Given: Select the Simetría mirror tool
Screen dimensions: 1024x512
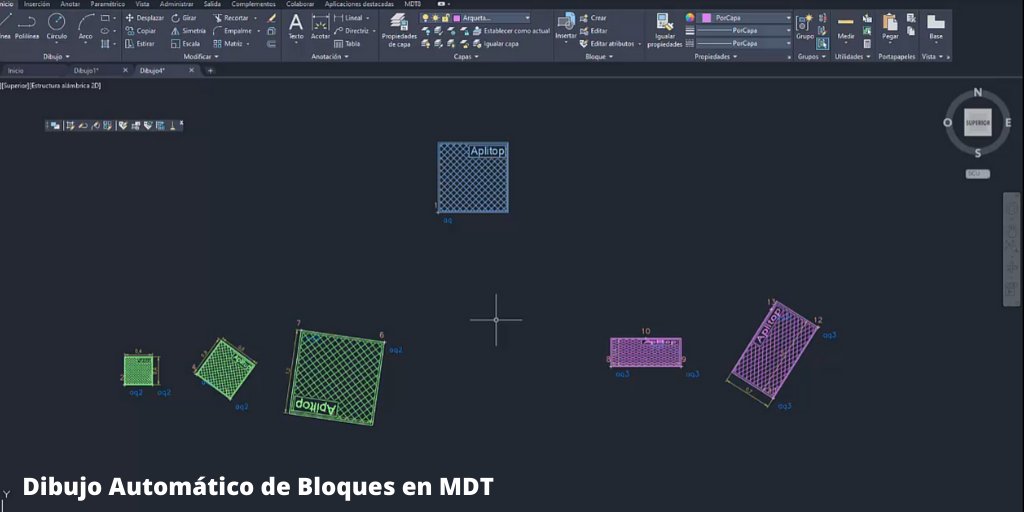Looking at the screenshot, I should 188,31.
